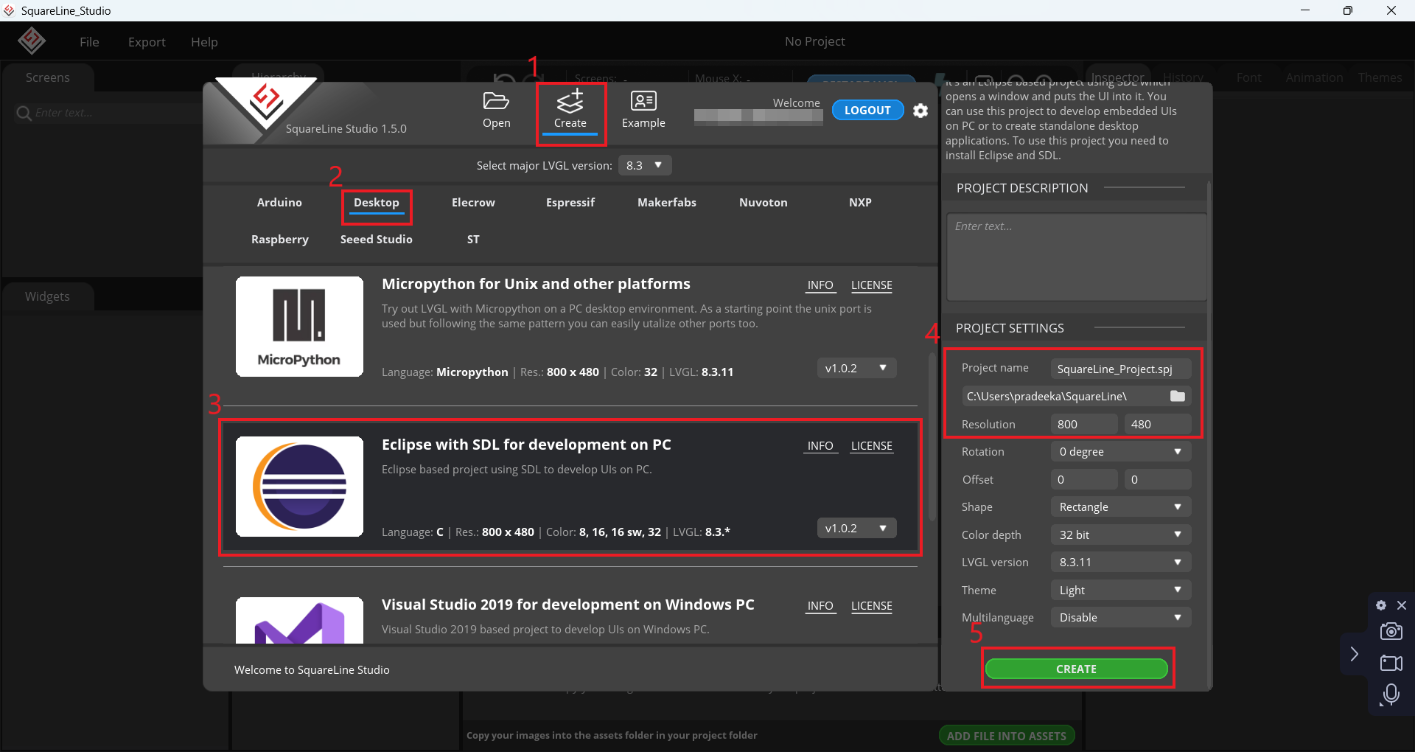
Task: Click the Open project folder icon
Action: 496,101
